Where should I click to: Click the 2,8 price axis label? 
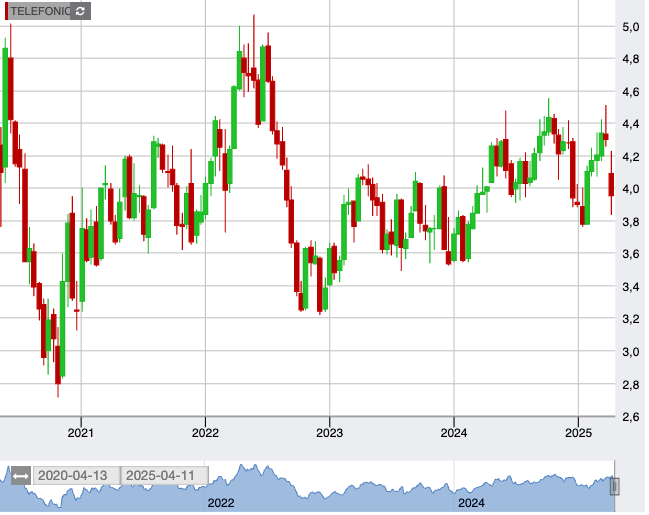click(x=631, y=385)
